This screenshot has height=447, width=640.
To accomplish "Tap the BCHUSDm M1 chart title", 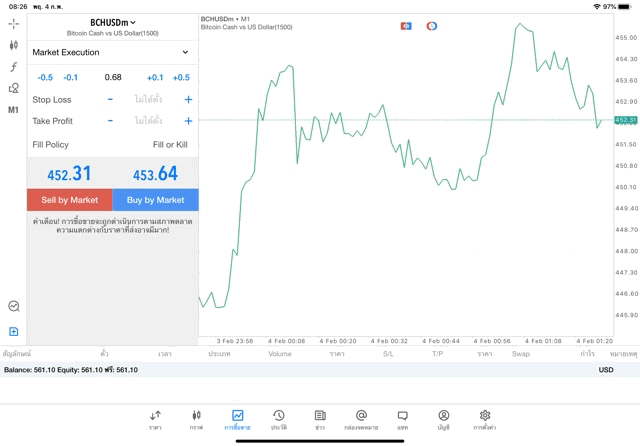I will coord(225,19).
